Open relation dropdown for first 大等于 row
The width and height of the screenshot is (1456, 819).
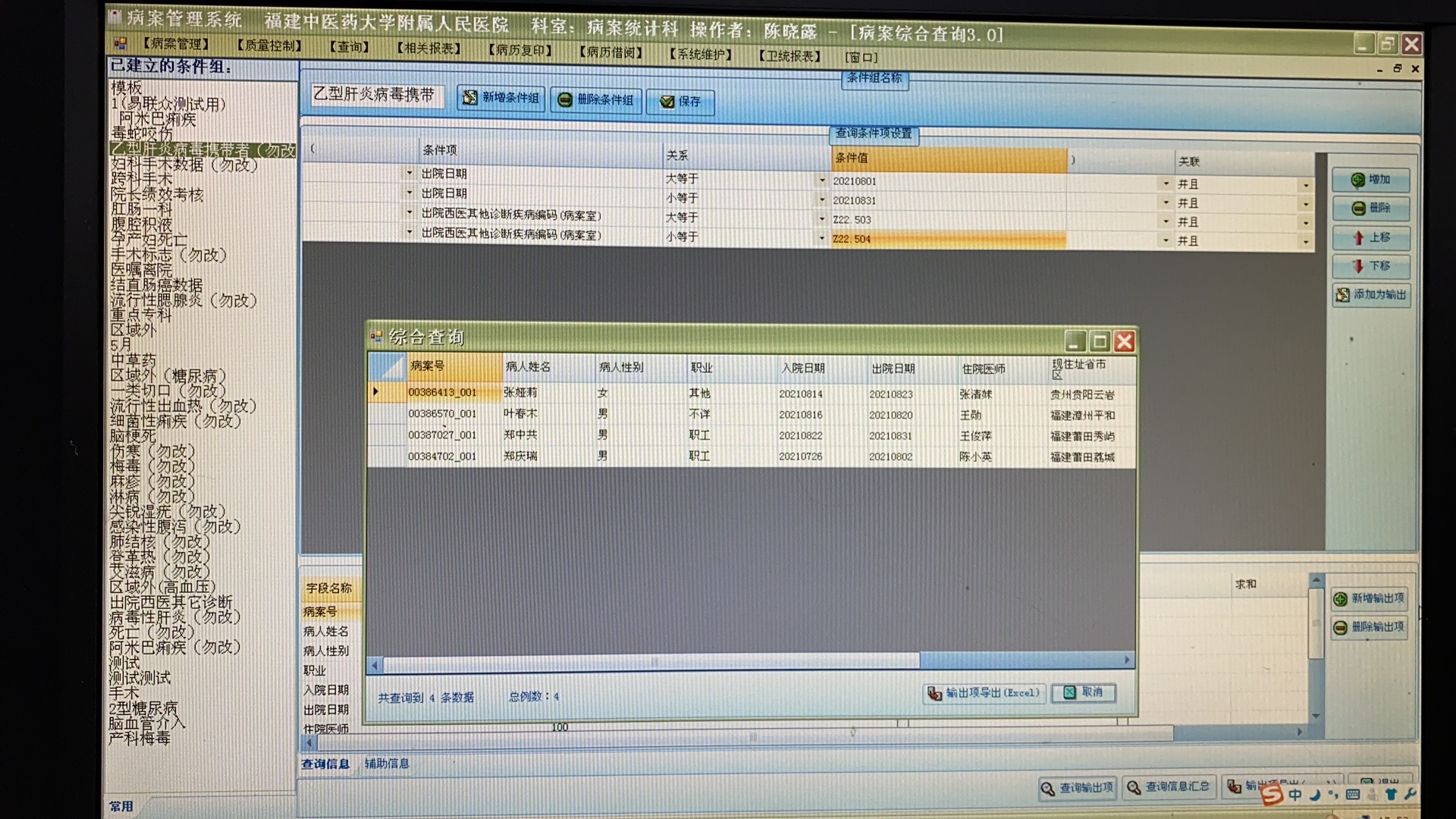[x=822, y=180]
